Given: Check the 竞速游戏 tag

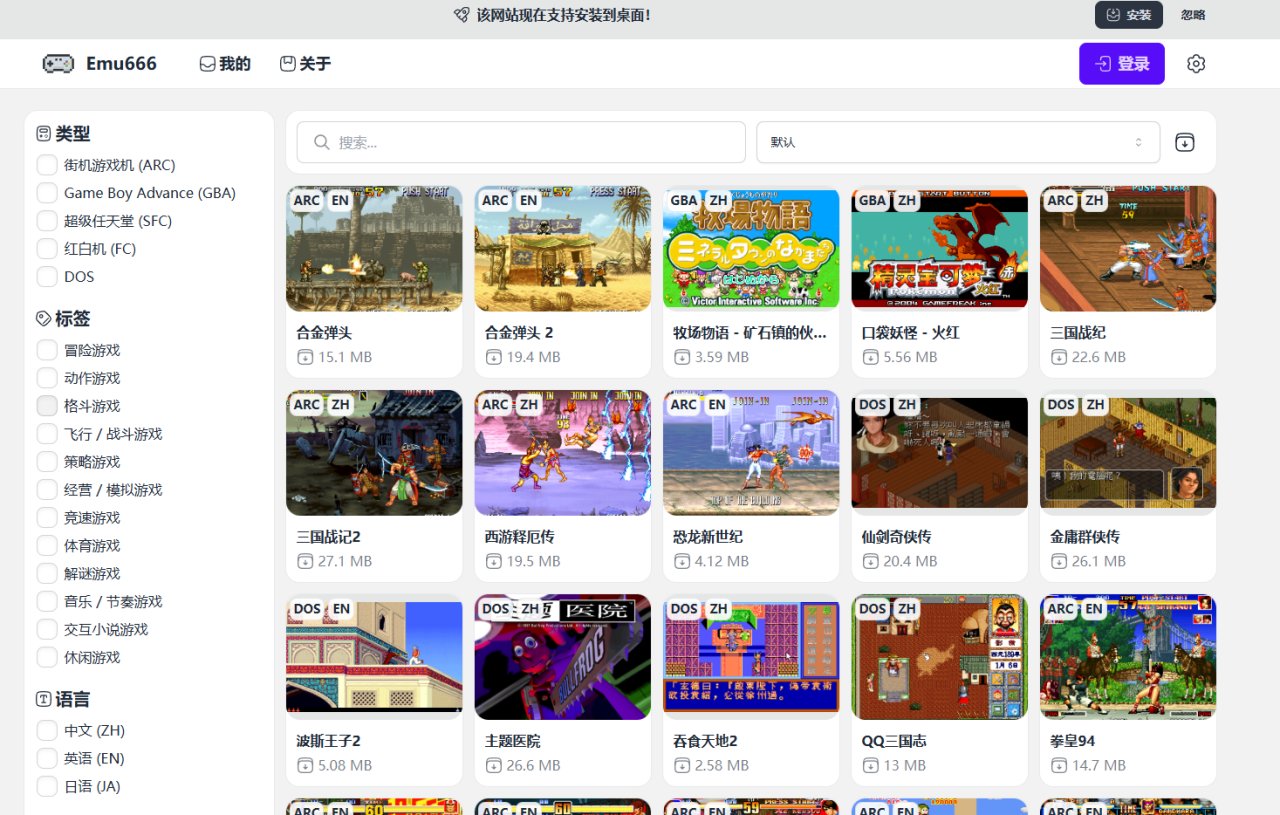Looking at the screenshot, I should point(46,518).
